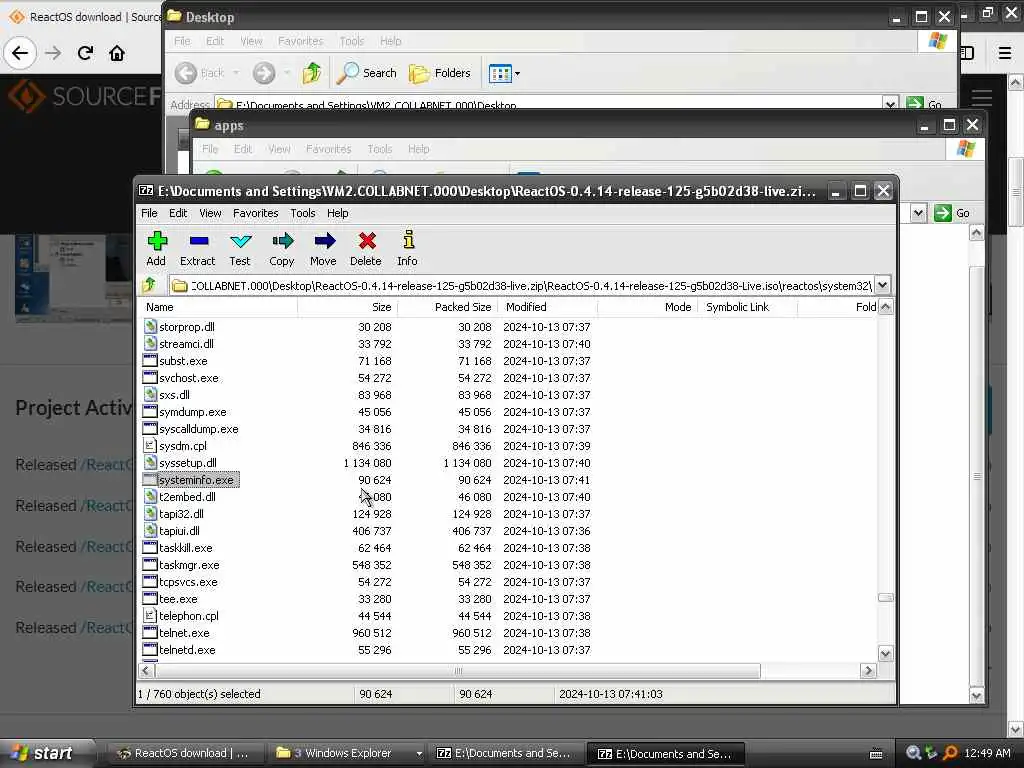Open the Favorites menu in 7-Zip
The width and height of the screenshot is (1024, 768).
click(x=255, y=213)
